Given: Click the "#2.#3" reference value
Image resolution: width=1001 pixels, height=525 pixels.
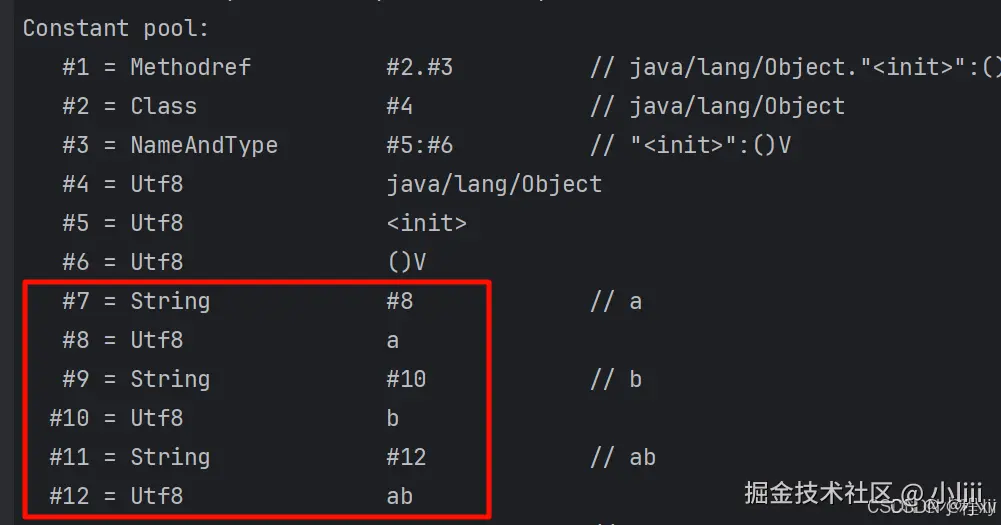Looking at the screenshot, I should 419,67.
